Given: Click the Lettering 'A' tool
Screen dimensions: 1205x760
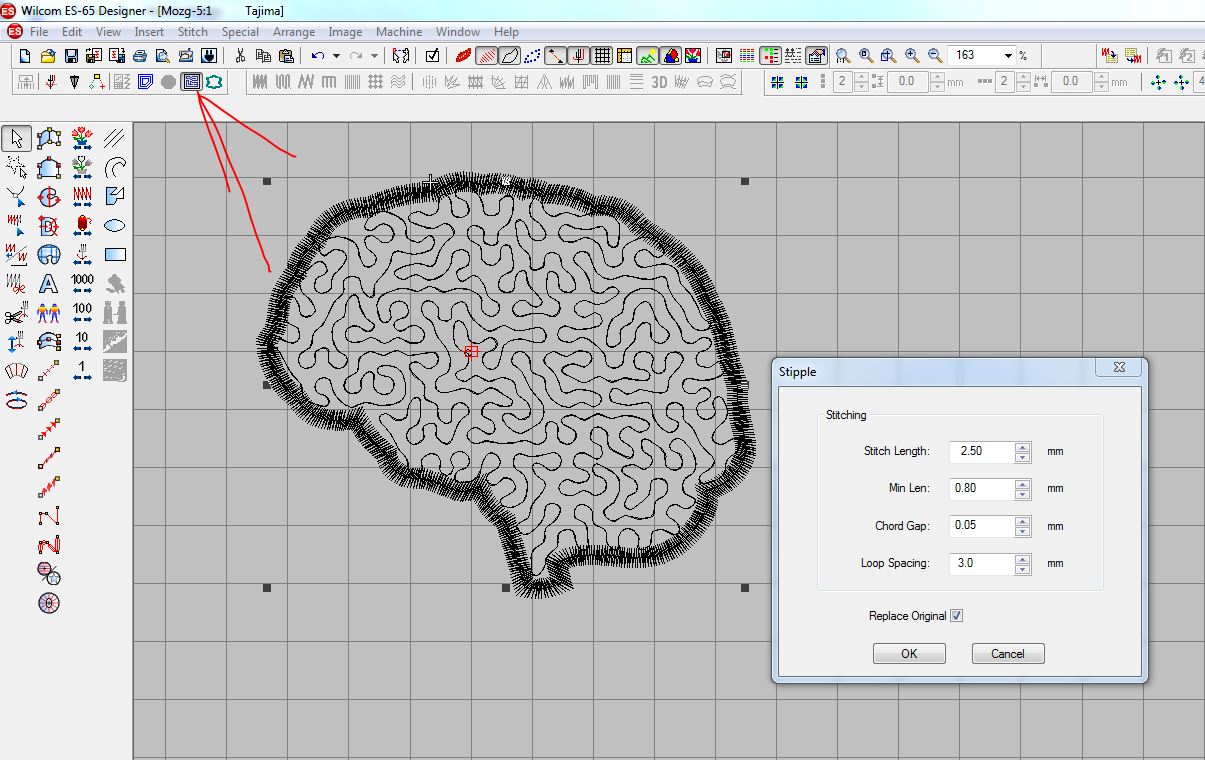Looking at the screenshot, I should point(48,285).
